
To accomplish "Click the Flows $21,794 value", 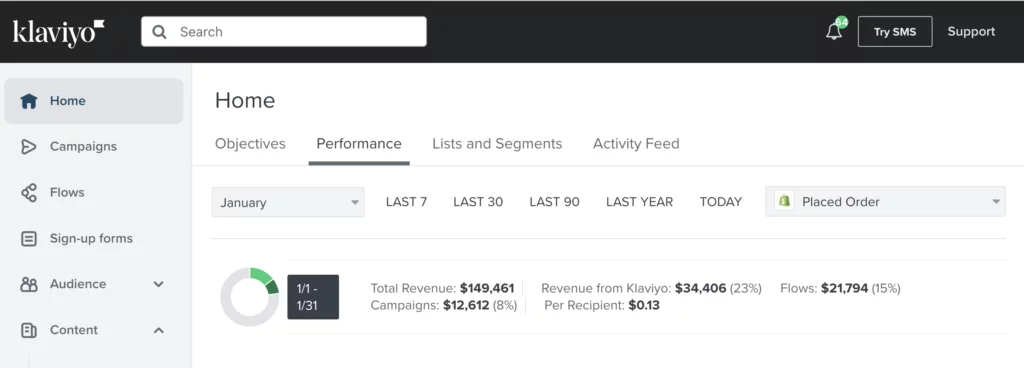I will point(844,288).
